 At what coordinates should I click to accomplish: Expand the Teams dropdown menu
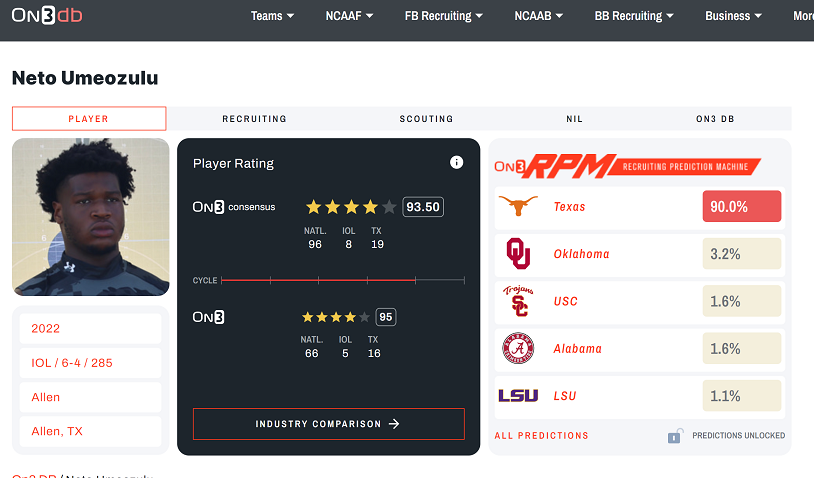pyautogui.click(x=272, y=16)
